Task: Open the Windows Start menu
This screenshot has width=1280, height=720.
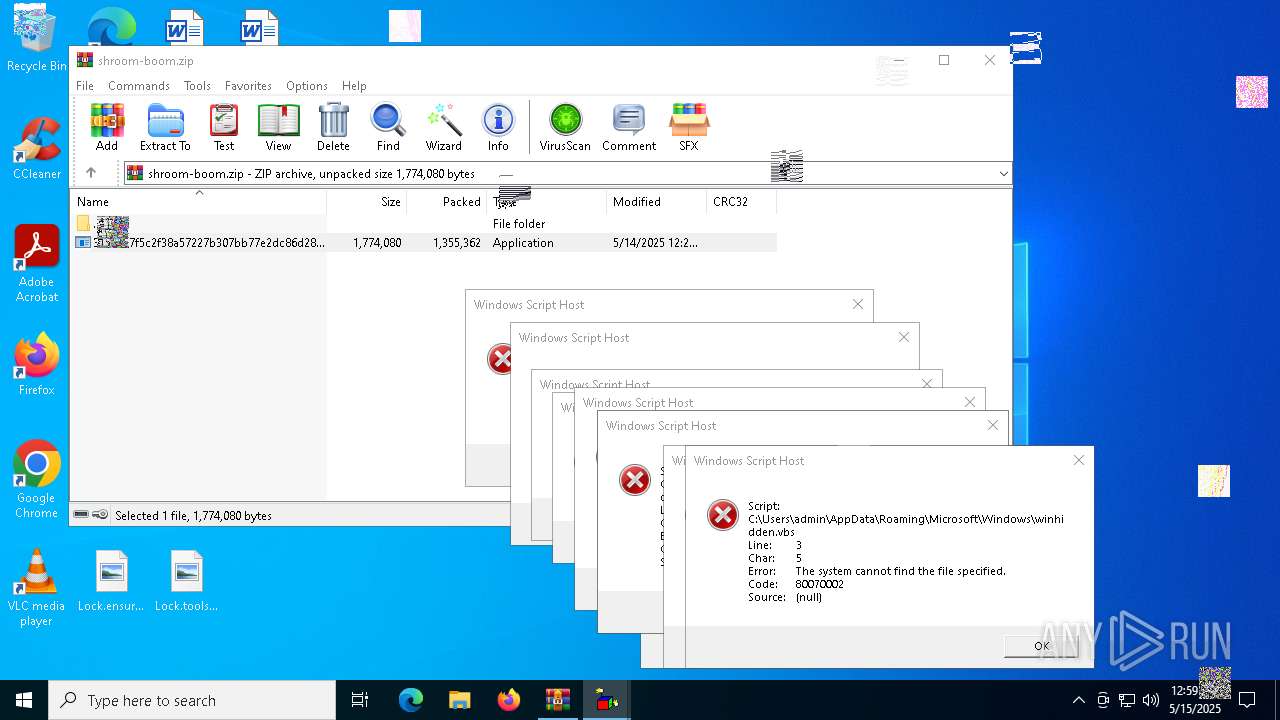Action: (x=24, y=700)
